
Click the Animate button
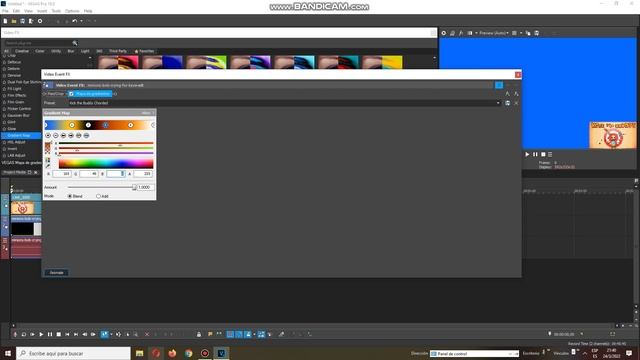(x=56, y=273)
